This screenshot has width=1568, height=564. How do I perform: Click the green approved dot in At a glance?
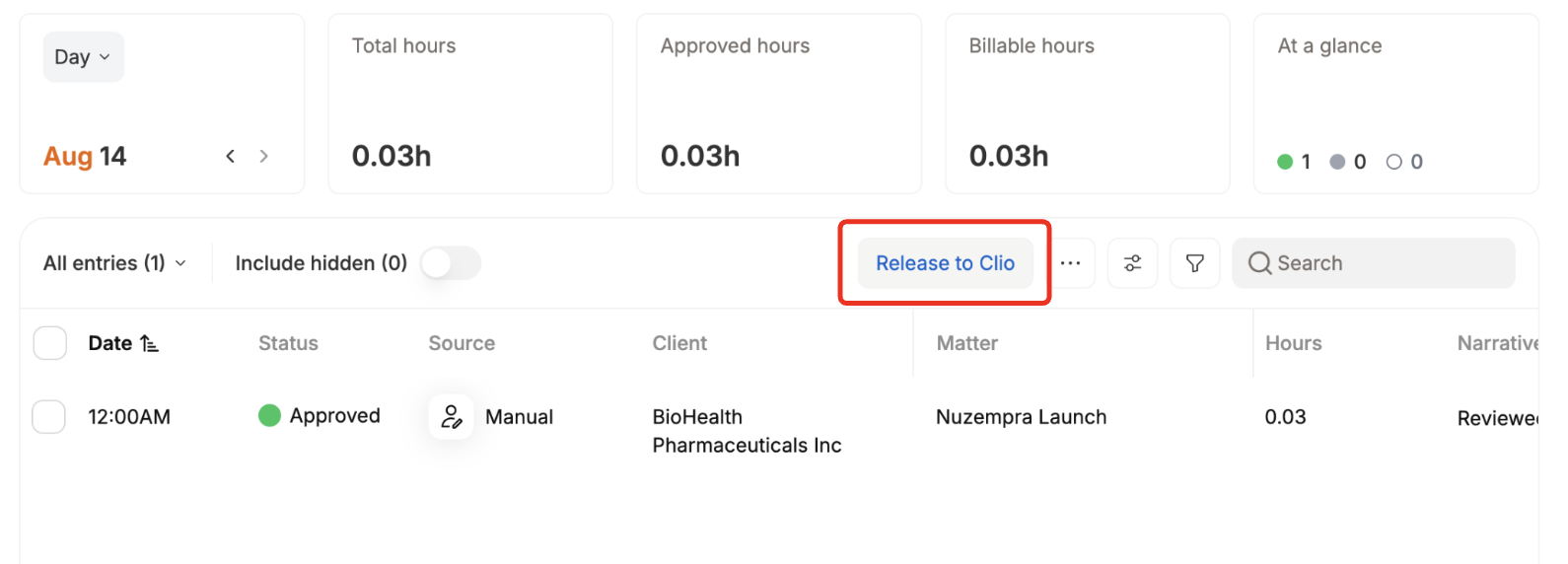[1285, 162]
